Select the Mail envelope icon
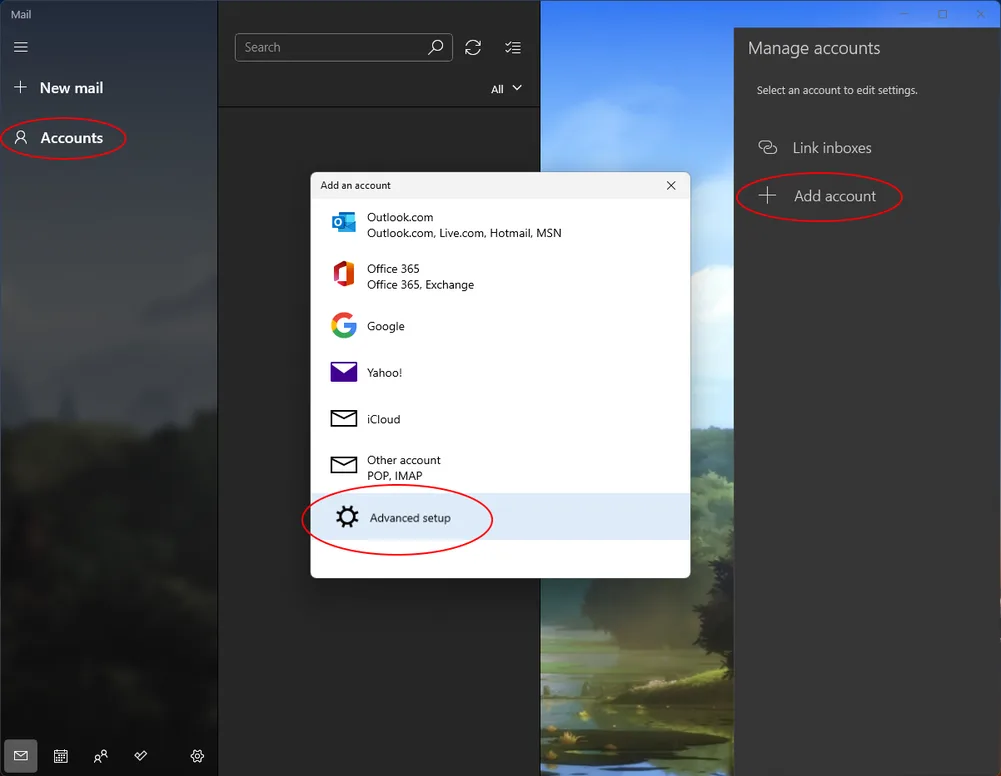The image size is (1001, 776). 21,756
